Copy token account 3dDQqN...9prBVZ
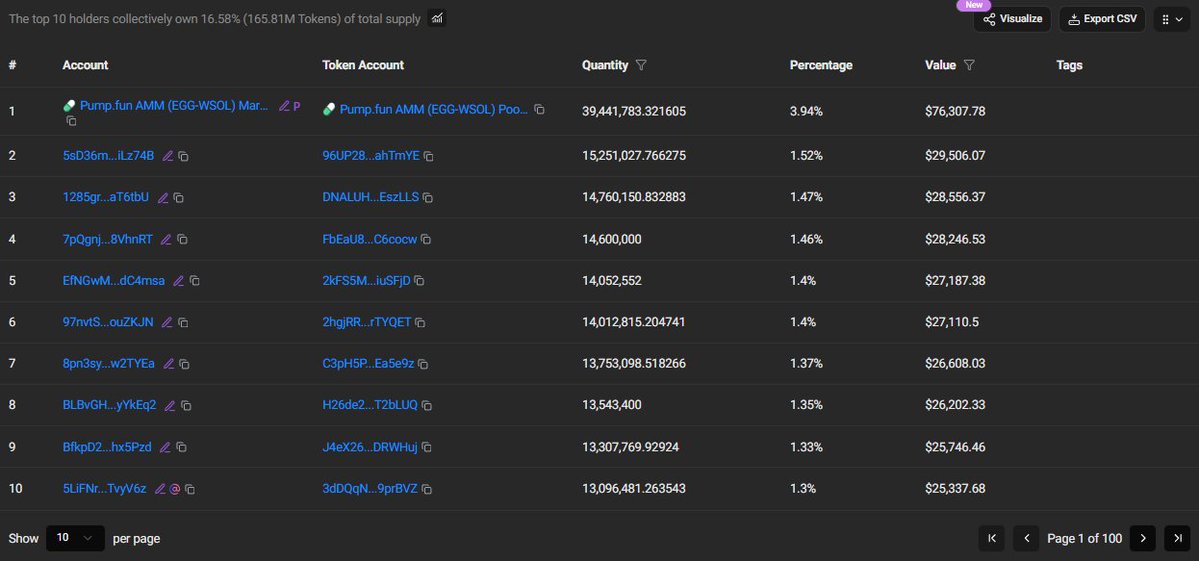The height and width of the screenshot is (561, 1199). point(427,489)
